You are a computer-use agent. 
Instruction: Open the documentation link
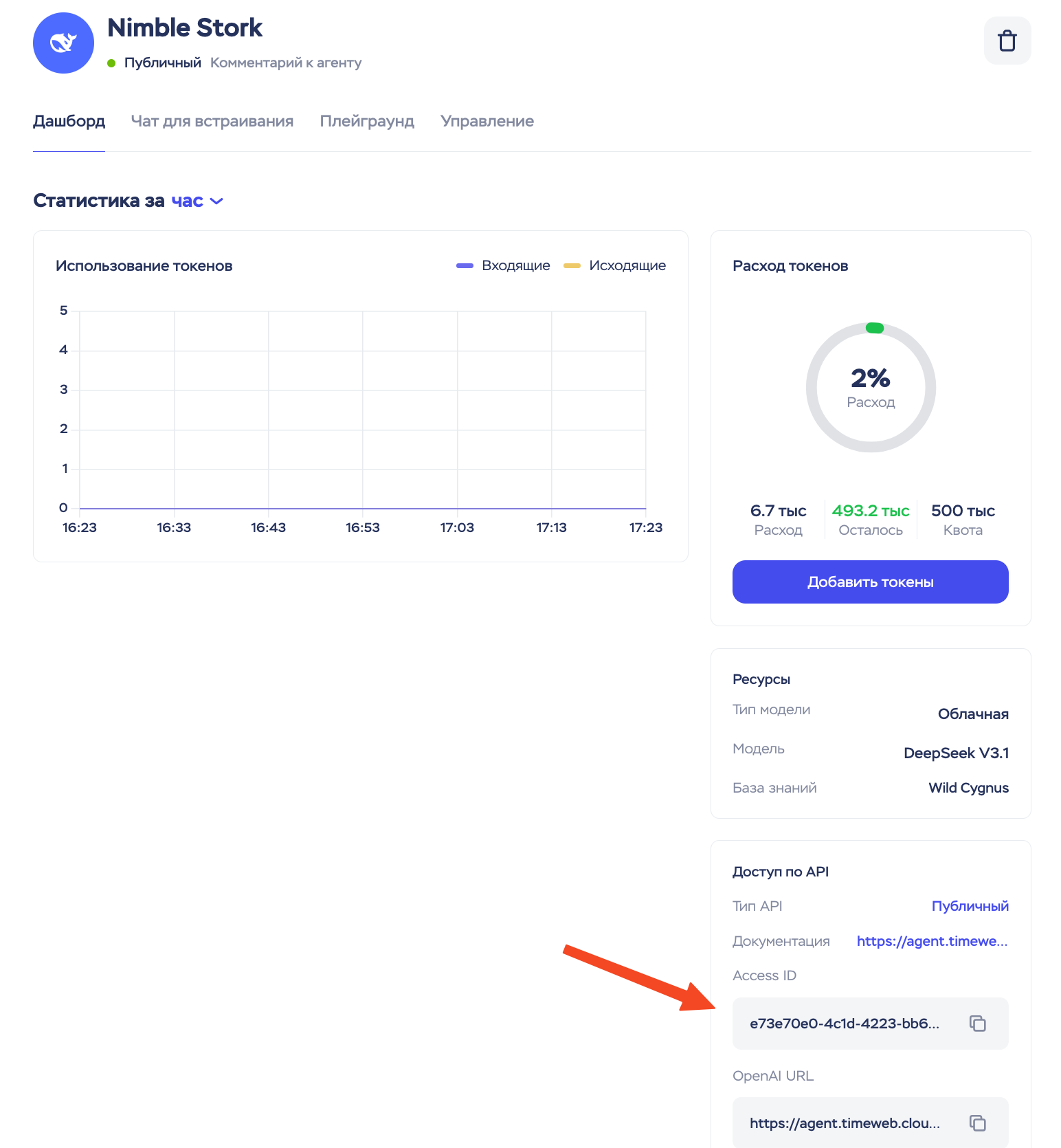click(932, 940)
